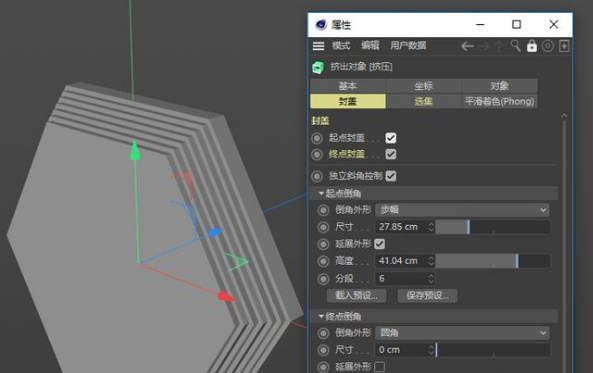Open the 圆角 倒角外形 dropdown
Viewport: 593px width, 373px height.
point(462,333)
